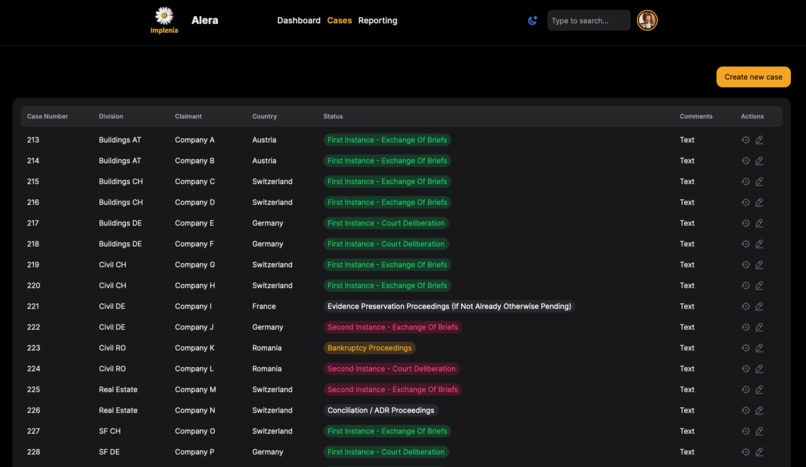Open the user avatar profile

(647, 21)
